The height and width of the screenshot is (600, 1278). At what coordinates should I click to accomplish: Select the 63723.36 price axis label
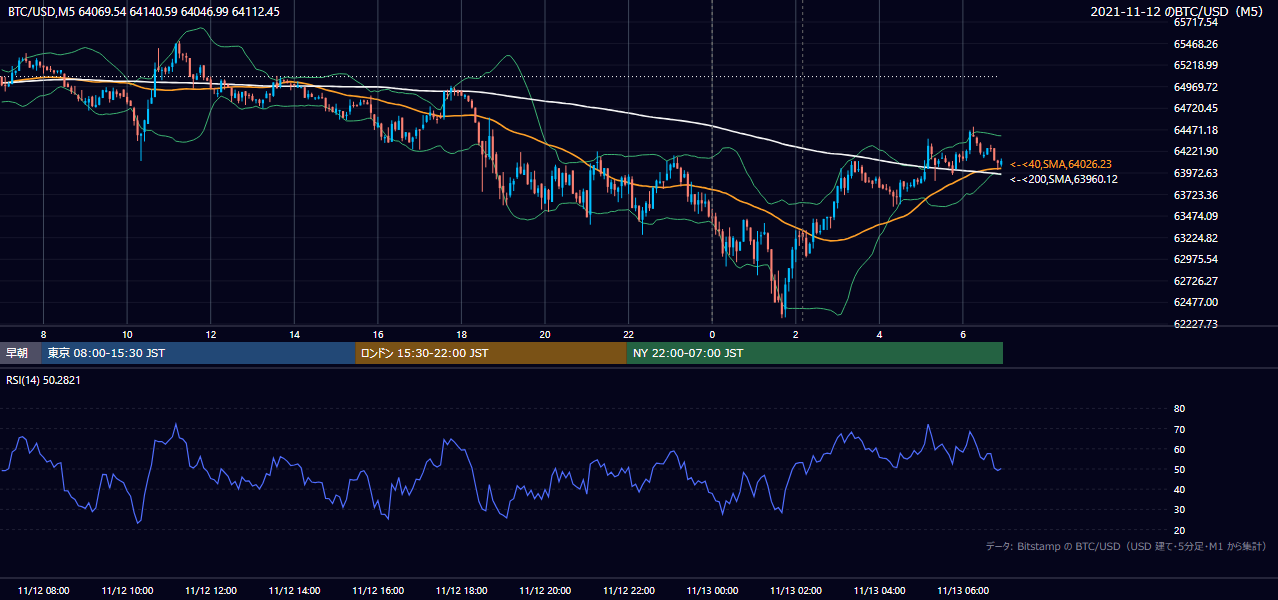[1195, 195]
